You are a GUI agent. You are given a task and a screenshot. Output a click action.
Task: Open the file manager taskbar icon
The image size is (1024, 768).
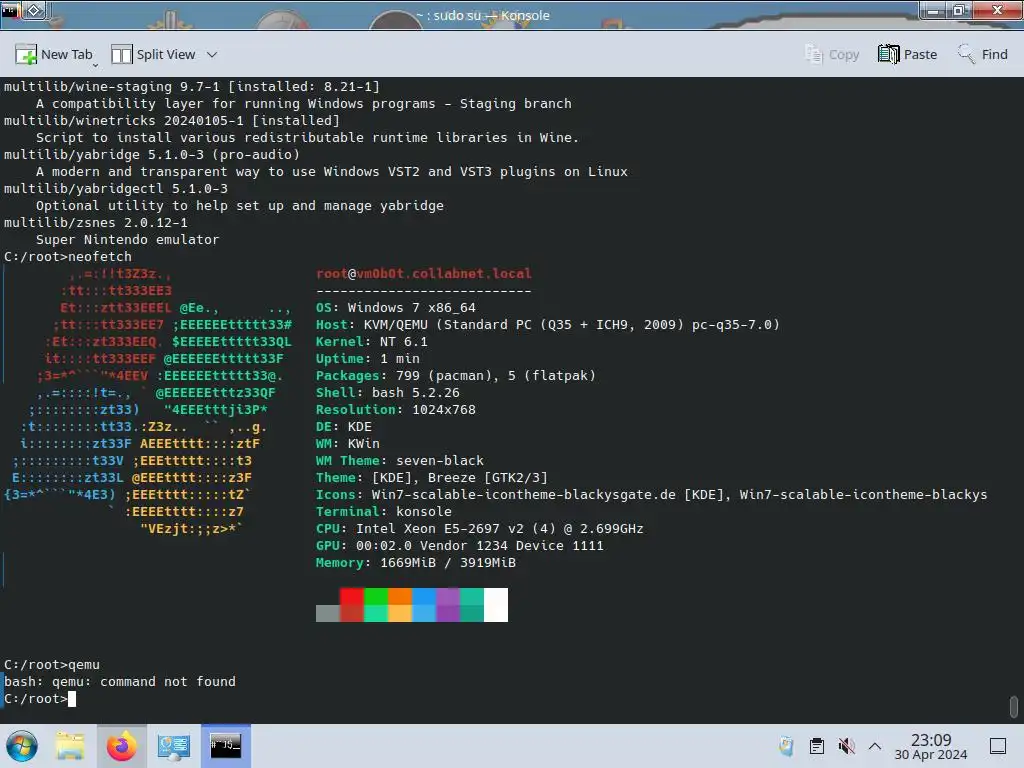pyautogui.click(x=70, y=746)
